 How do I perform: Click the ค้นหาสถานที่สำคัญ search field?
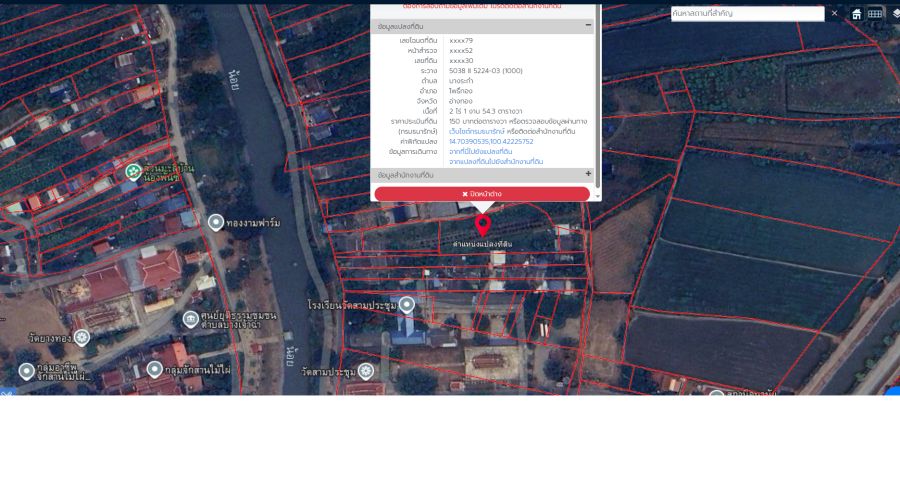pos(746,14)
